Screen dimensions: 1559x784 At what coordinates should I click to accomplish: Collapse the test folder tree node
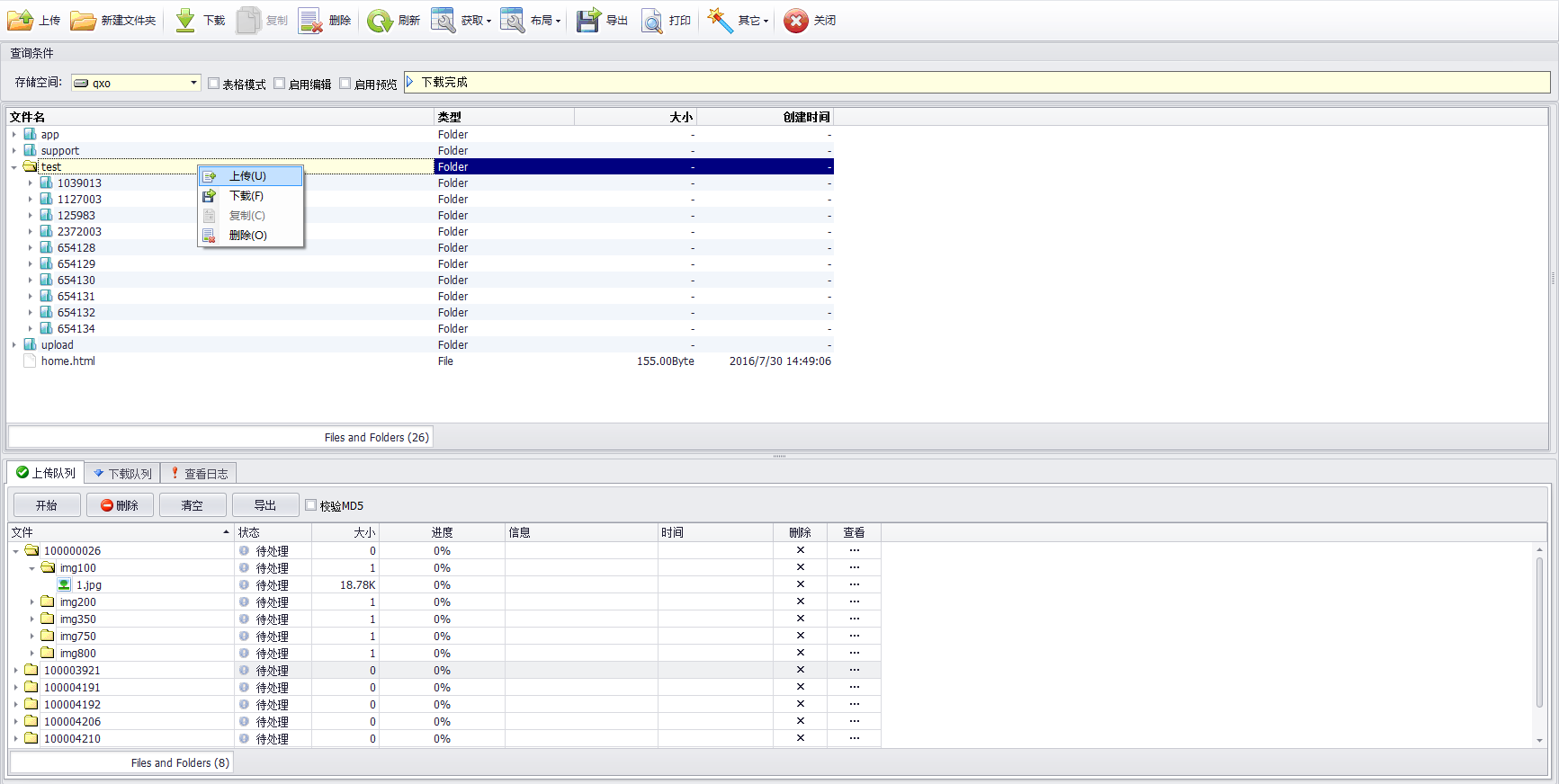tap(14, 167)
